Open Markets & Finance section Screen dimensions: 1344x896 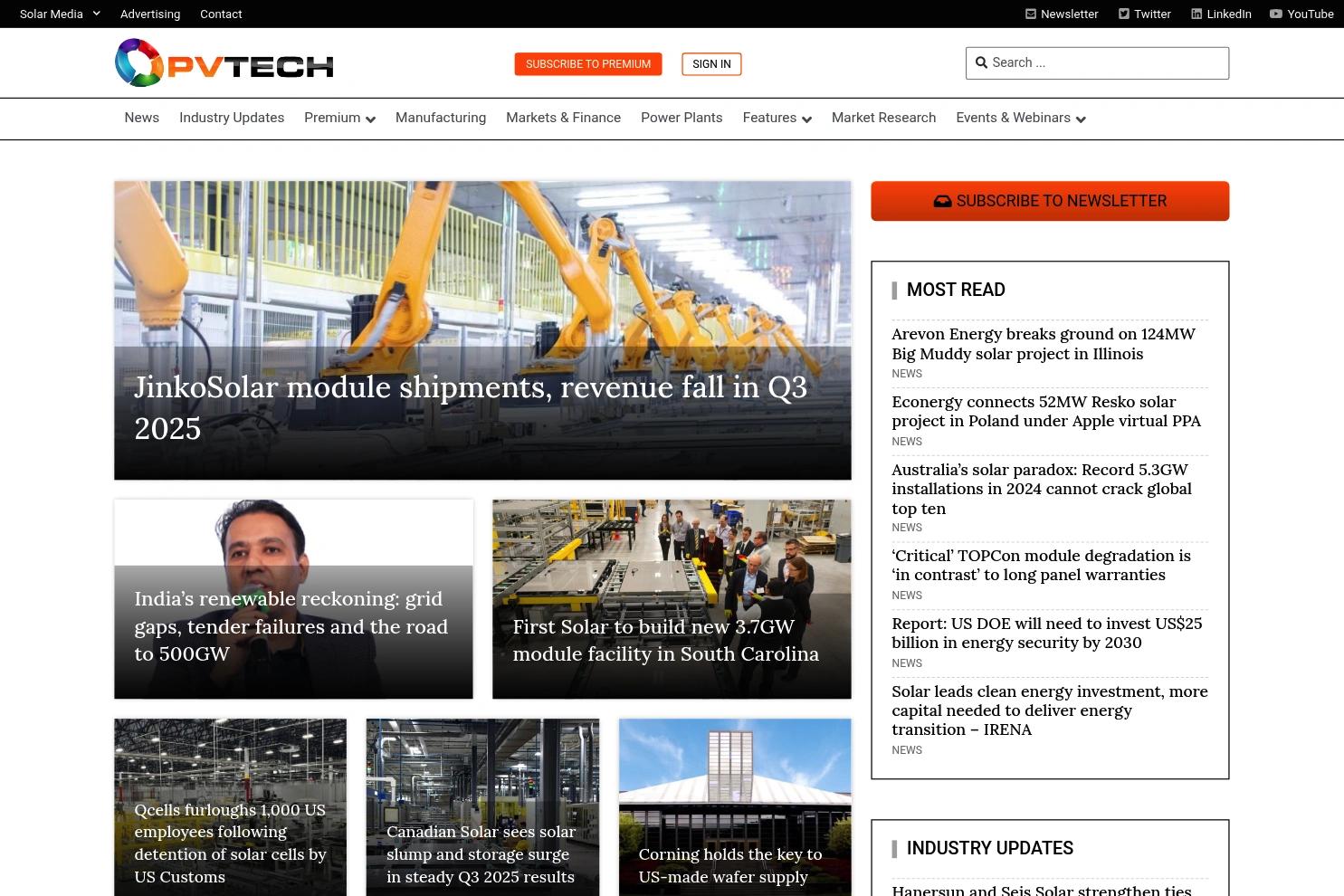click(563, 118)
